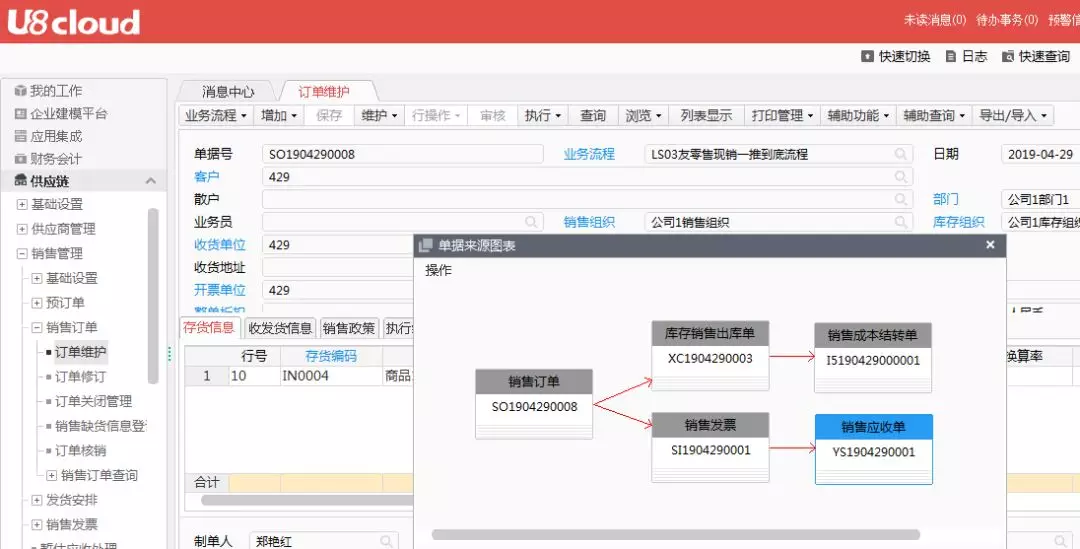Close the 单据来源图表 dialog
The image size is (1080, 549).
click(x=990, y=245)
